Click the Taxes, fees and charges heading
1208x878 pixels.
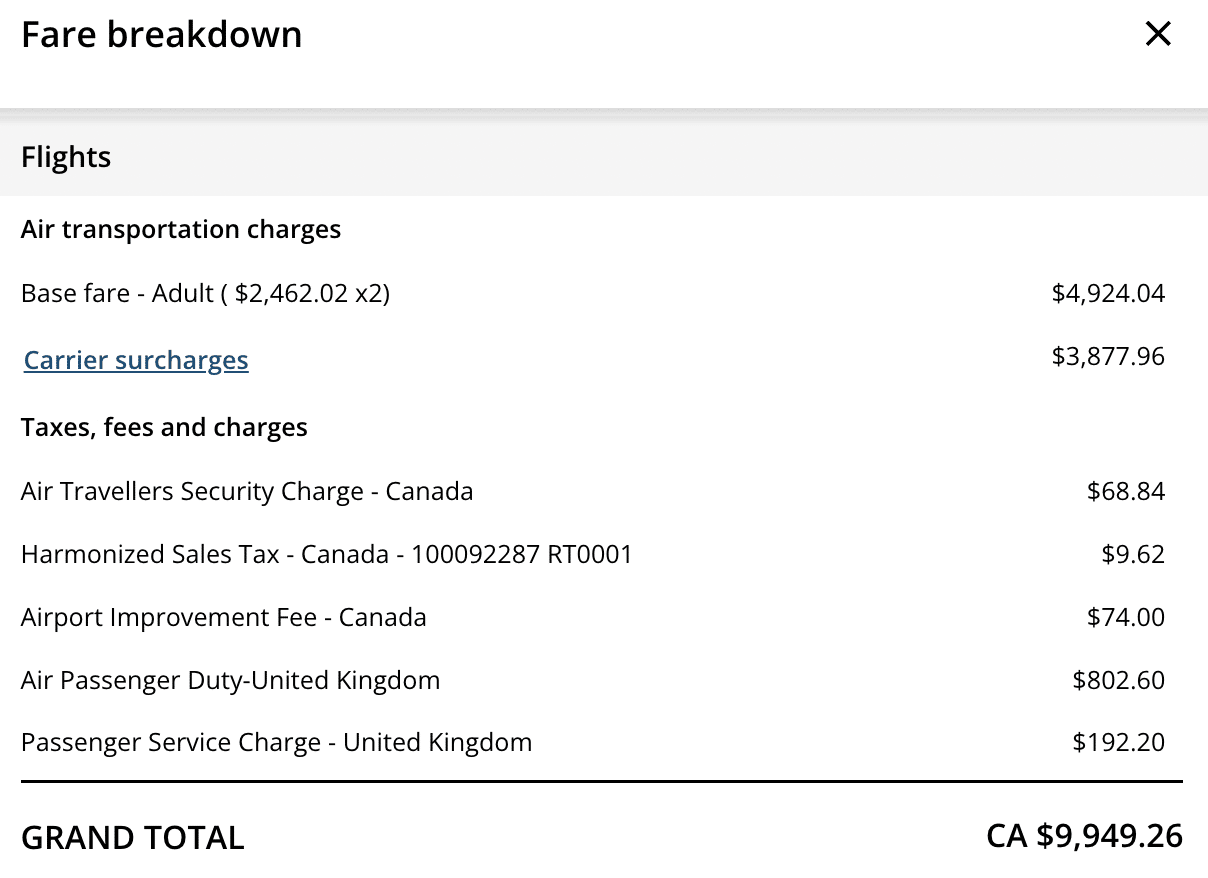pos(164,427)
